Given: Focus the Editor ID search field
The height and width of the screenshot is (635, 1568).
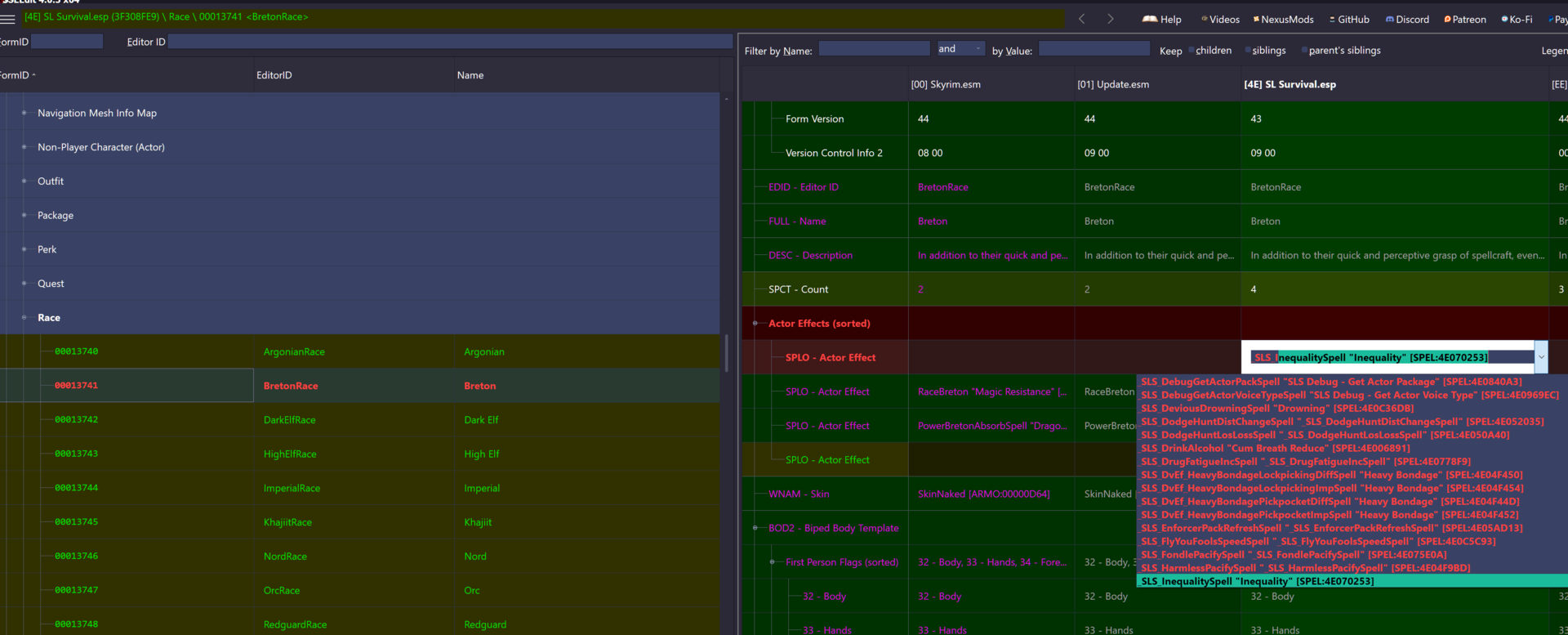Looking at the screenshot, I should (450, 42).
